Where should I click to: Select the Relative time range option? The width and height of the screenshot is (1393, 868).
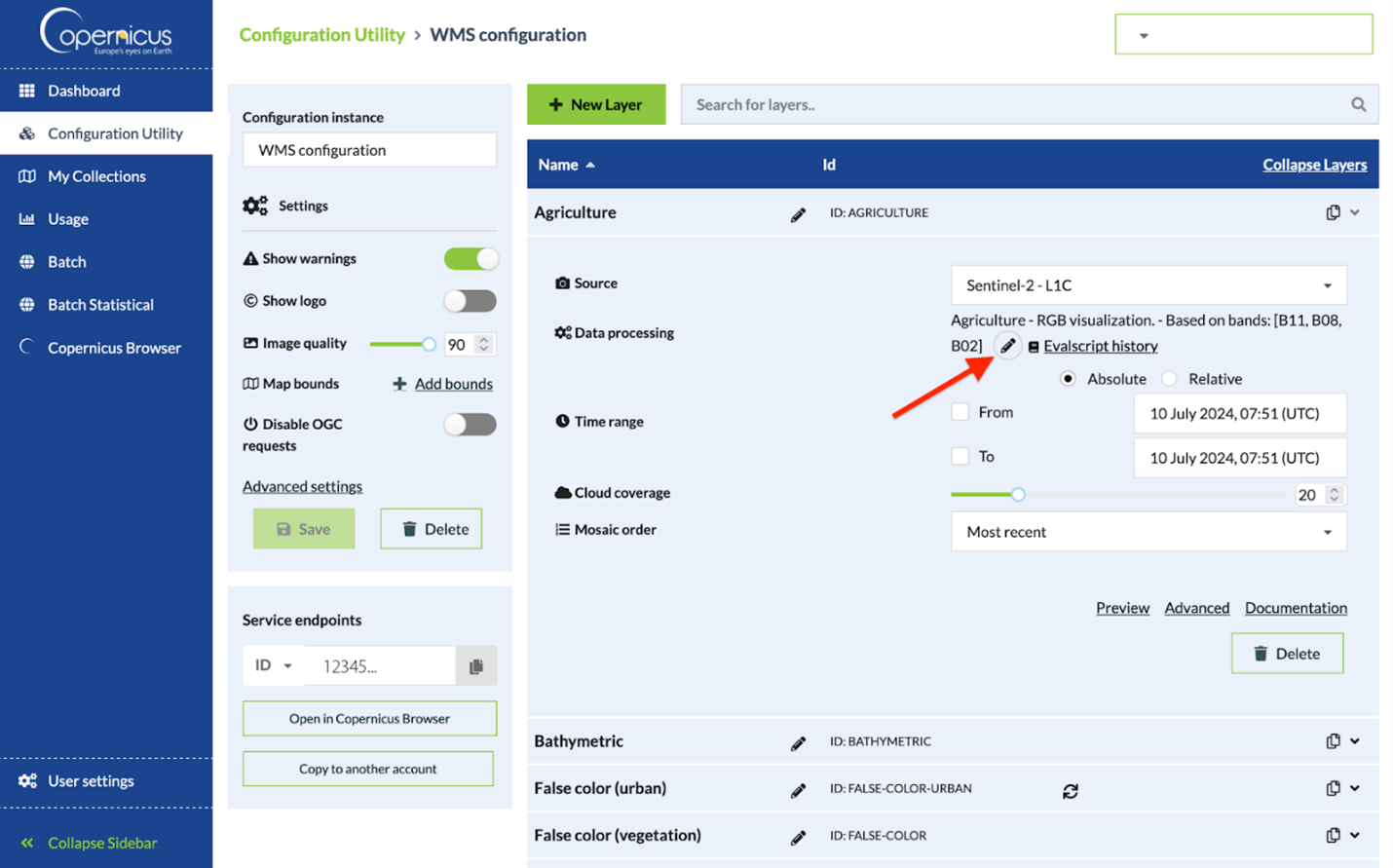pyautogui.click(x=1169, y=379)
